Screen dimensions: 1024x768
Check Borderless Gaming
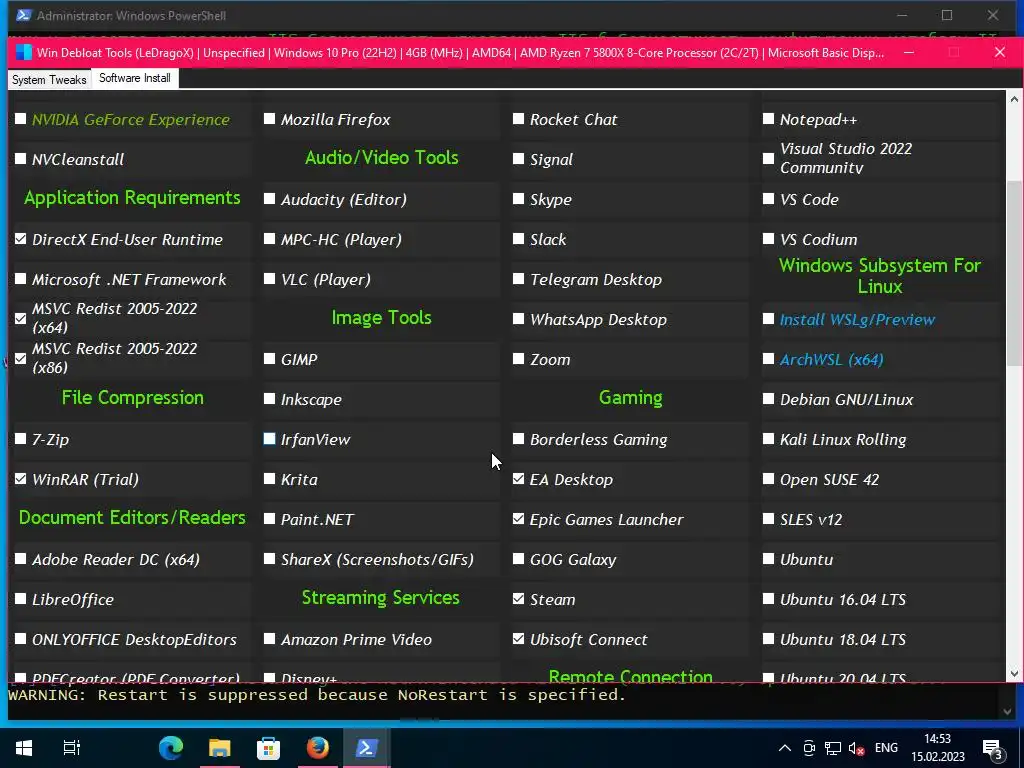[519, 439]
